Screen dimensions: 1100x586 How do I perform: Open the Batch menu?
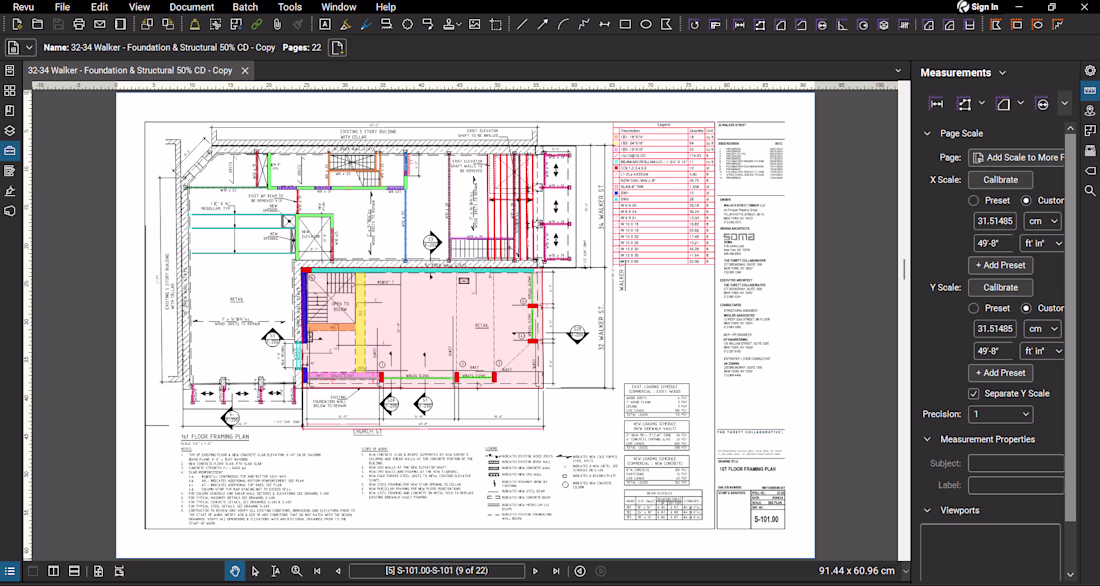tap(245, 7)
